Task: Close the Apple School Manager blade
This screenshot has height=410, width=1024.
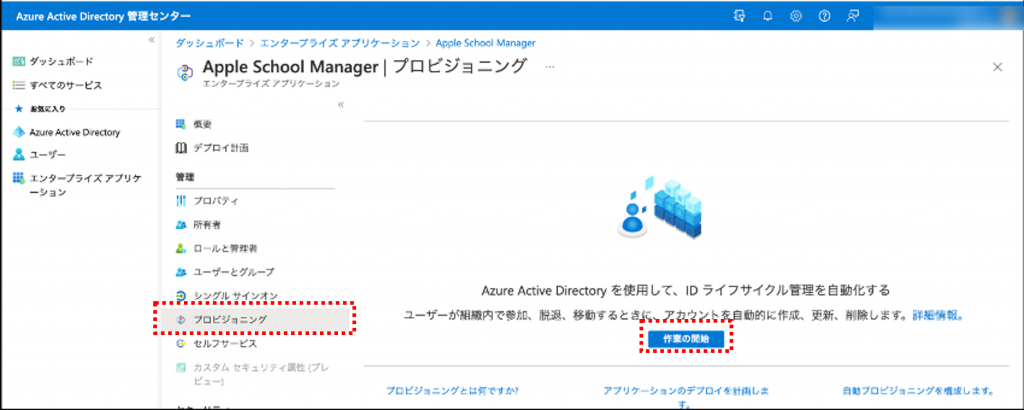Action: point(997,67)
